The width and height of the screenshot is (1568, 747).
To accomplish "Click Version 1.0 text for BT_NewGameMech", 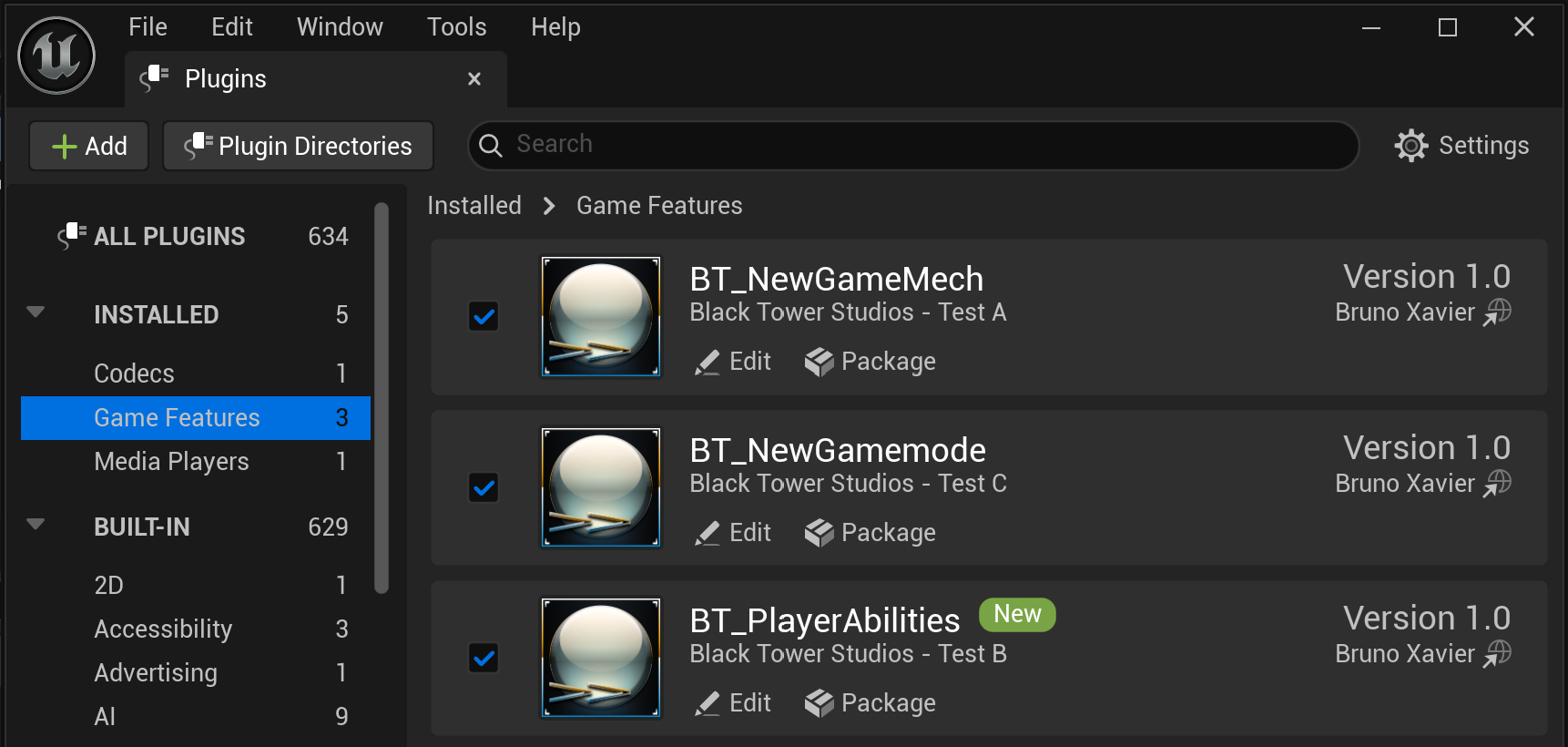I will click(1427, 277).
